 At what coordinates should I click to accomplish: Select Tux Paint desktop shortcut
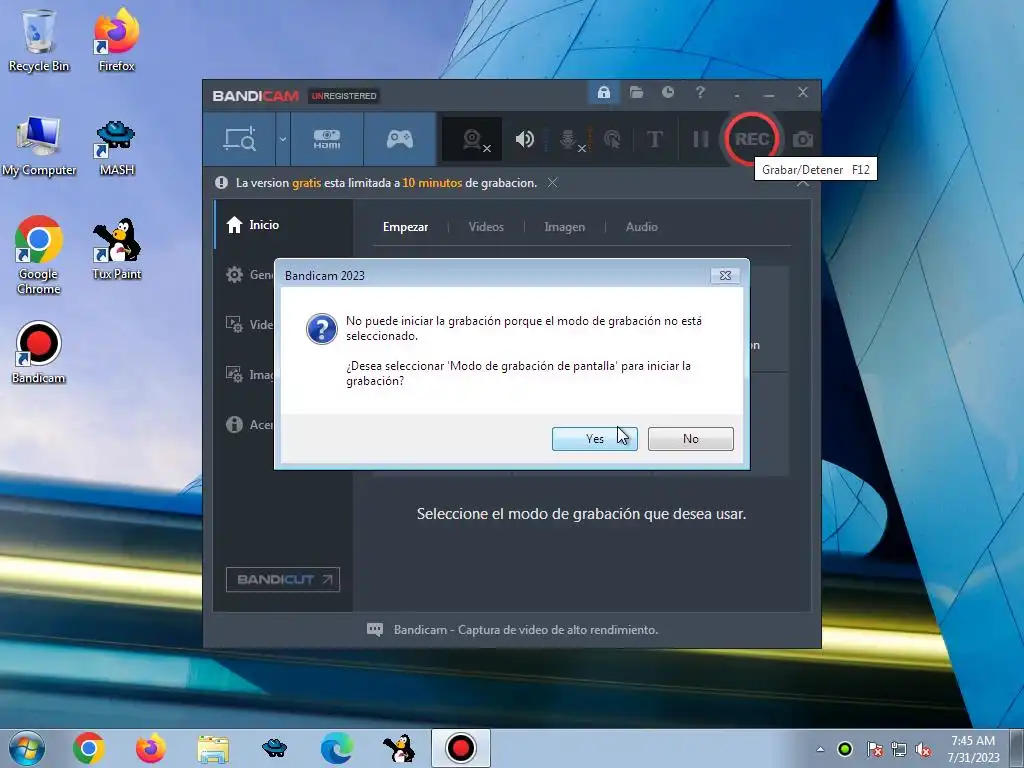click(x=116, y=248)
